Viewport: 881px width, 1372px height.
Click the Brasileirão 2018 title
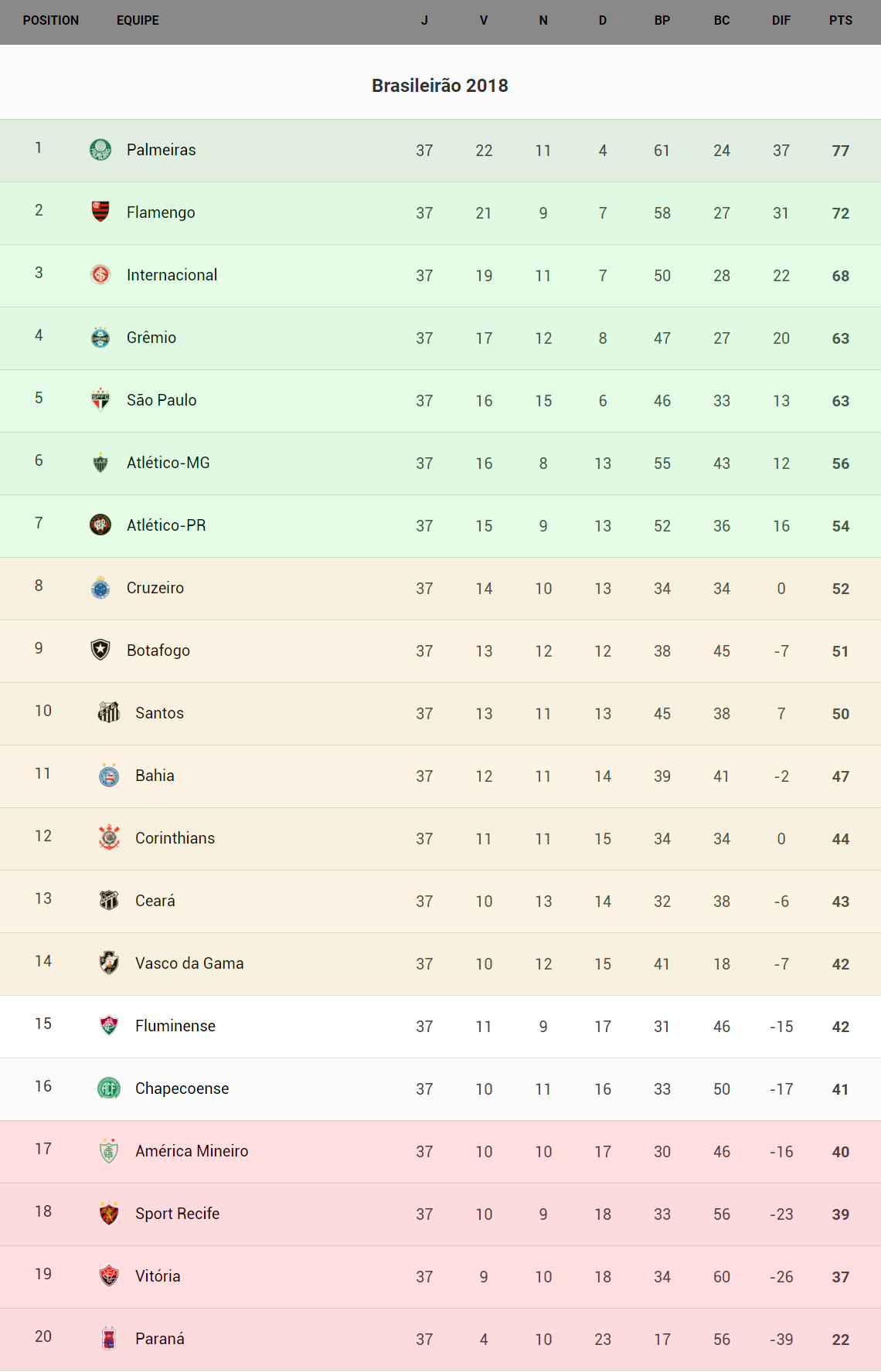click(440, 86)
